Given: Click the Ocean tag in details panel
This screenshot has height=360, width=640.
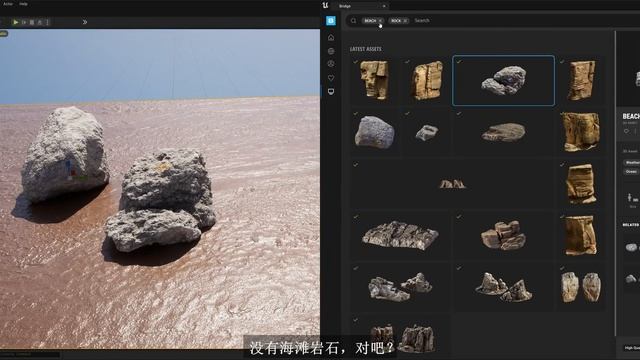Looking at the screenshot, I should [x=631, y=171].
